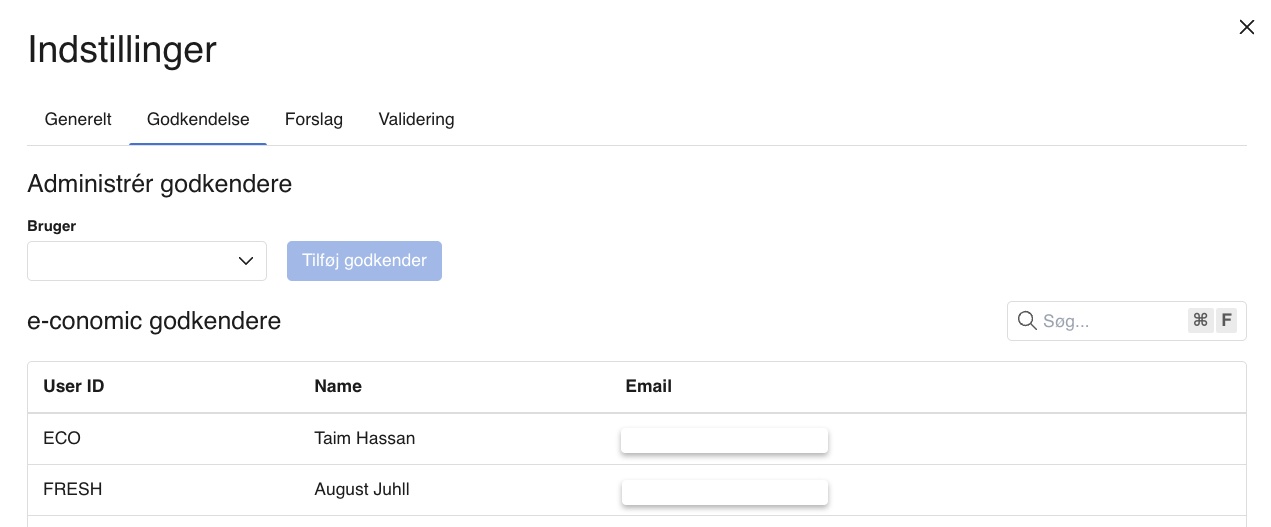Switch to the Generelt tab
The width and height of the screenshot is (1271, 527).
coord(78,119)
